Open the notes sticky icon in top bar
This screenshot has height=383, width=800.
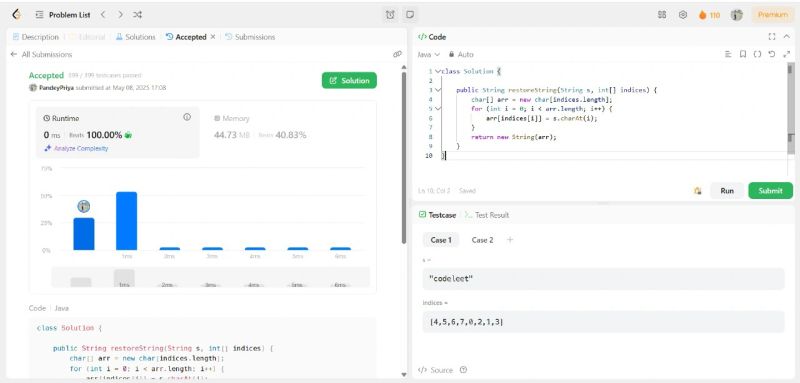pyautogui.click(x=409, y=15)
